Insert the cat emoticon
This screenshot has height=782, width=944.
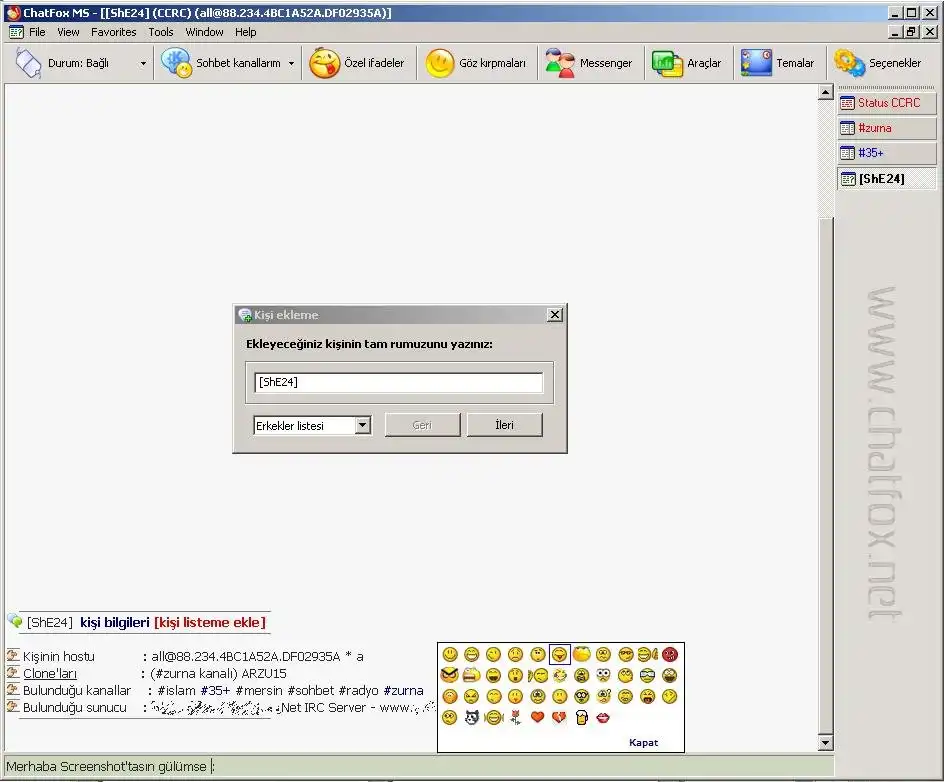(471, 717)
